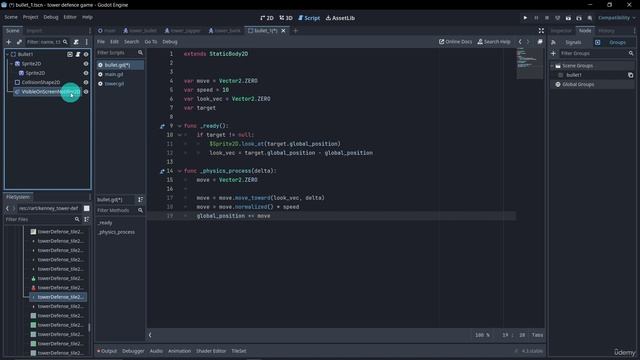Viewport: 640px width, 360px height.
Task: Open the Output bottom panel
Action: 107,351
